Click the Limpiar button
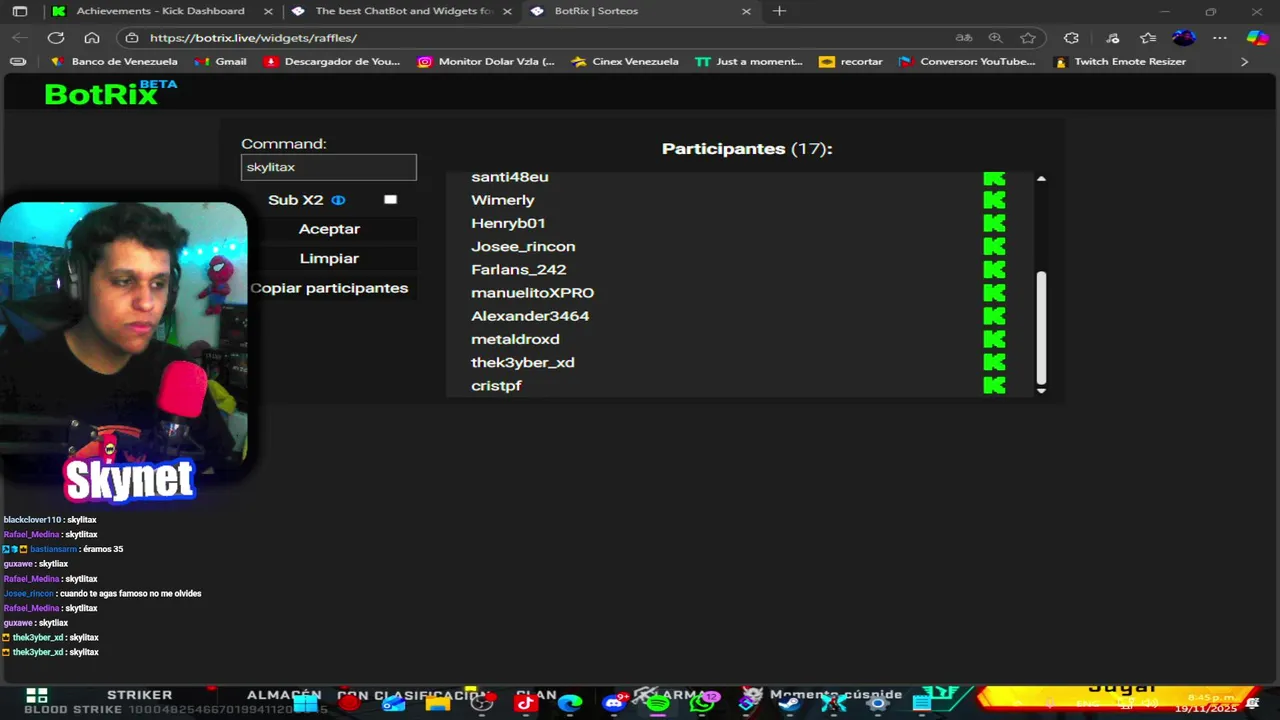The image size is (1280, 720). pyautogui.click(x=329, y=258)
